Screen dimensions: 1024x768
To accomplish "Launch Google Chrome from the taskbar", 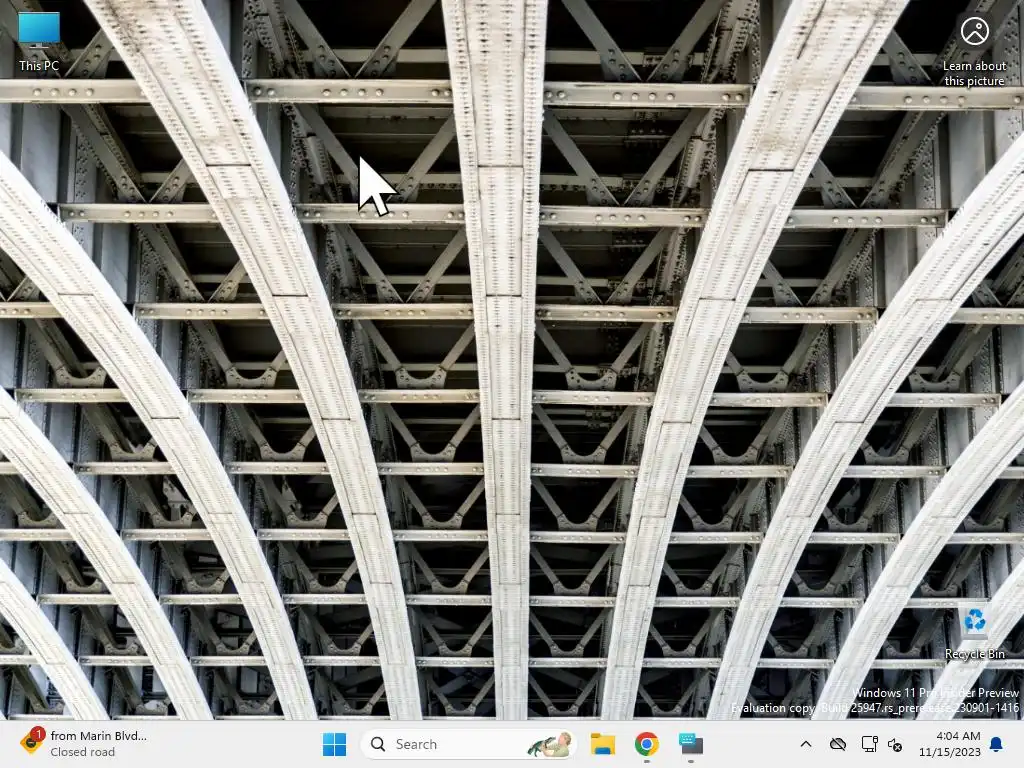I will 647,744.
